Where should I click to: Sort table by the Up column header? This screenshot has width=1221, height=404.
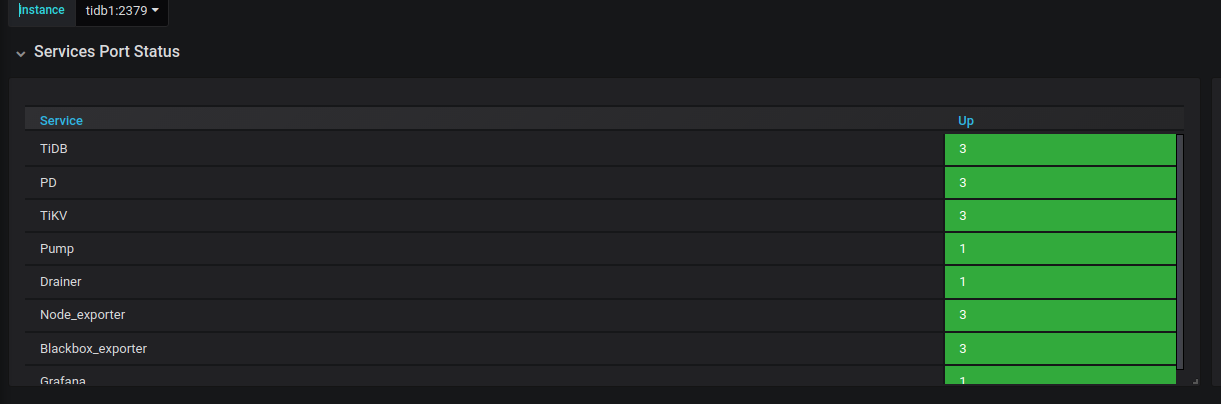(966, 121)
